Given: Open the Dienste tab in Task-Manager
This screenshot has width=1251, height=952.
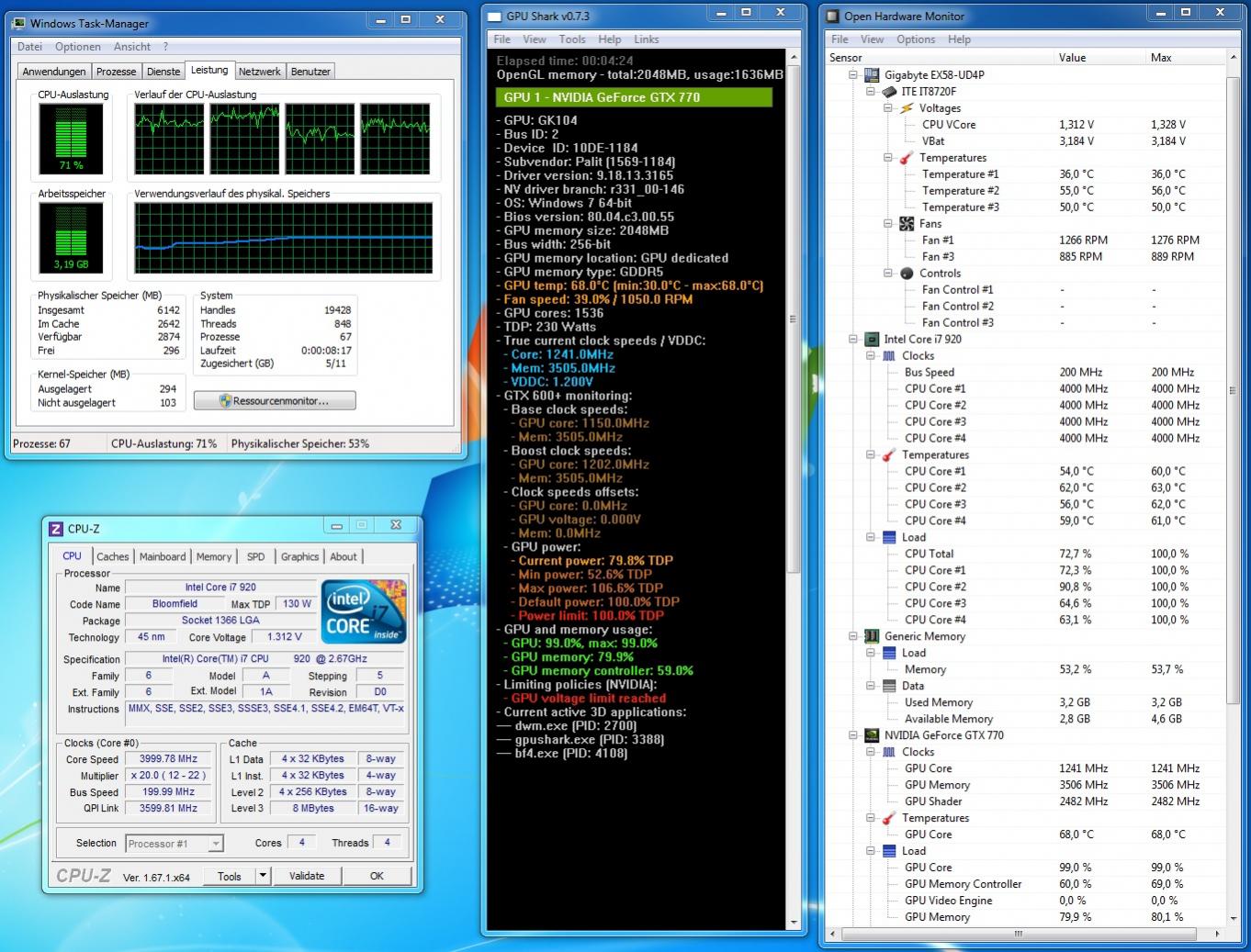Looking at the screenshot, I should (x=163, y=72).
